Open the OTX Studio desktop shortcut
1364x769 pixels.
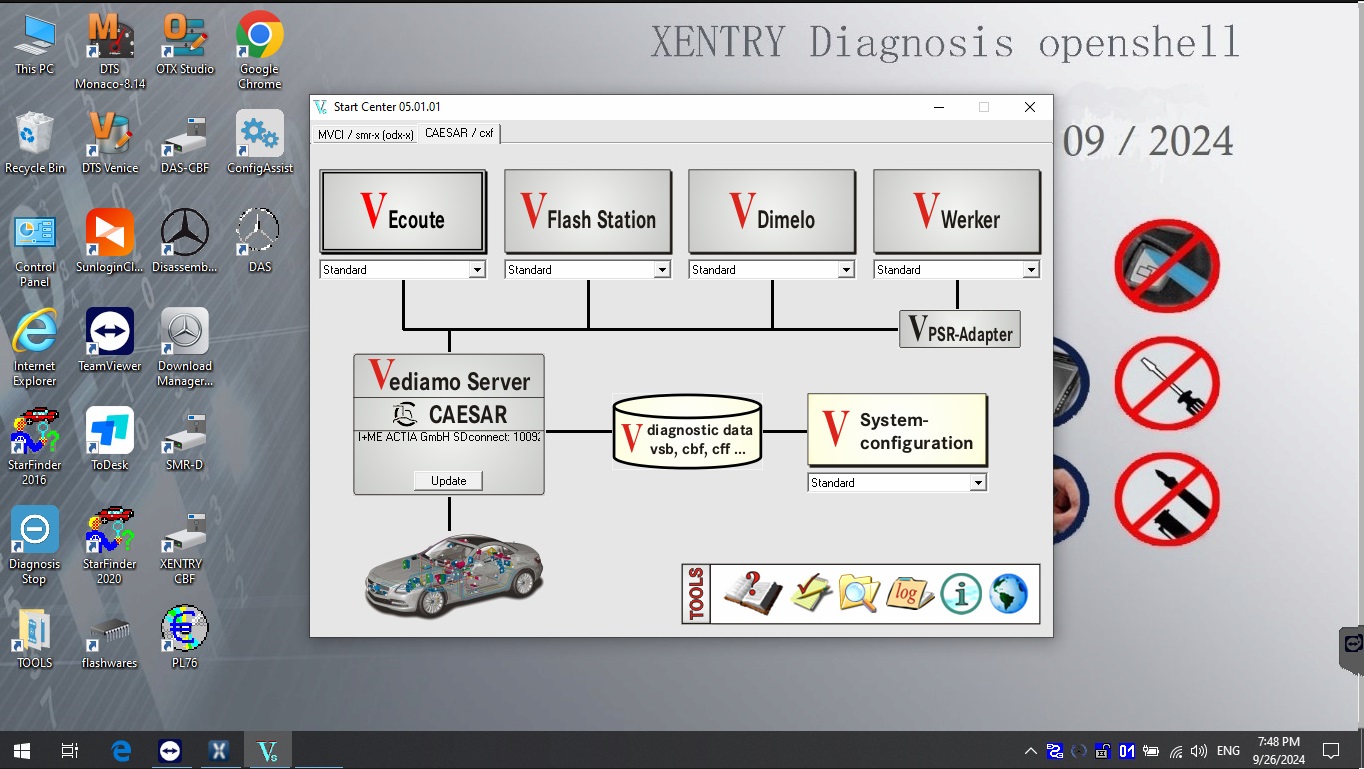coord(185,45)
